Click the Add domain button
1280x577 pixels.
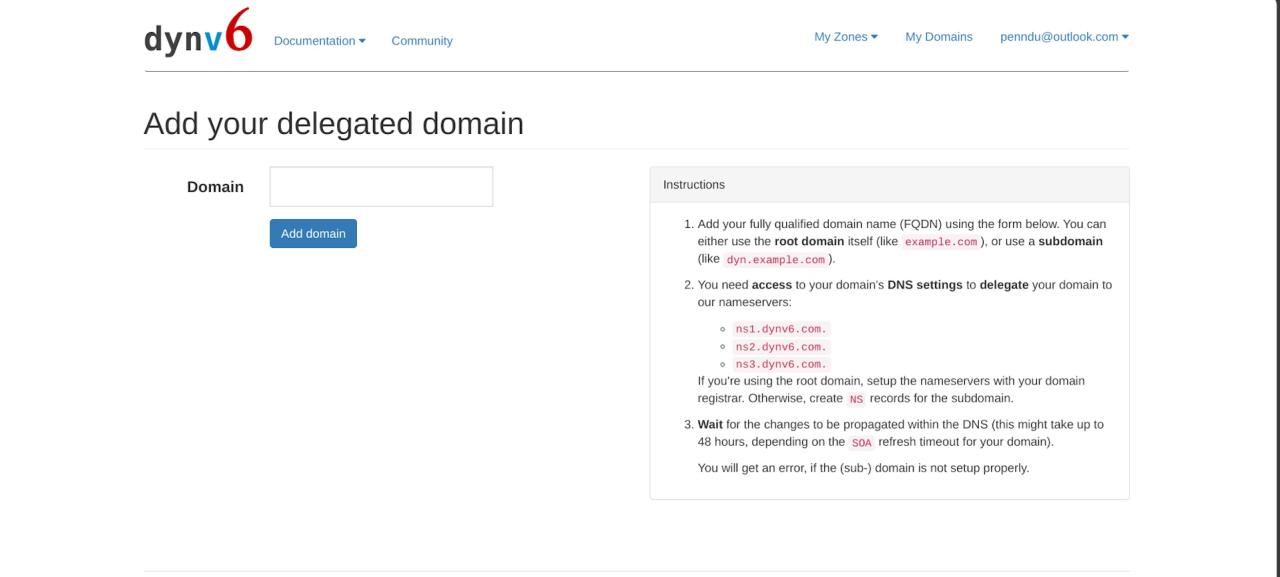(x=313, y=234)
